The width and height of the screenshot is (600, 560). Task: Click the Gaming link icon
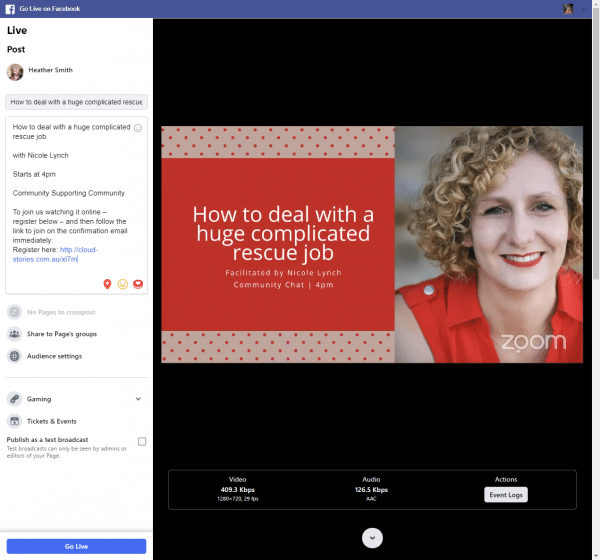[15, 399]
